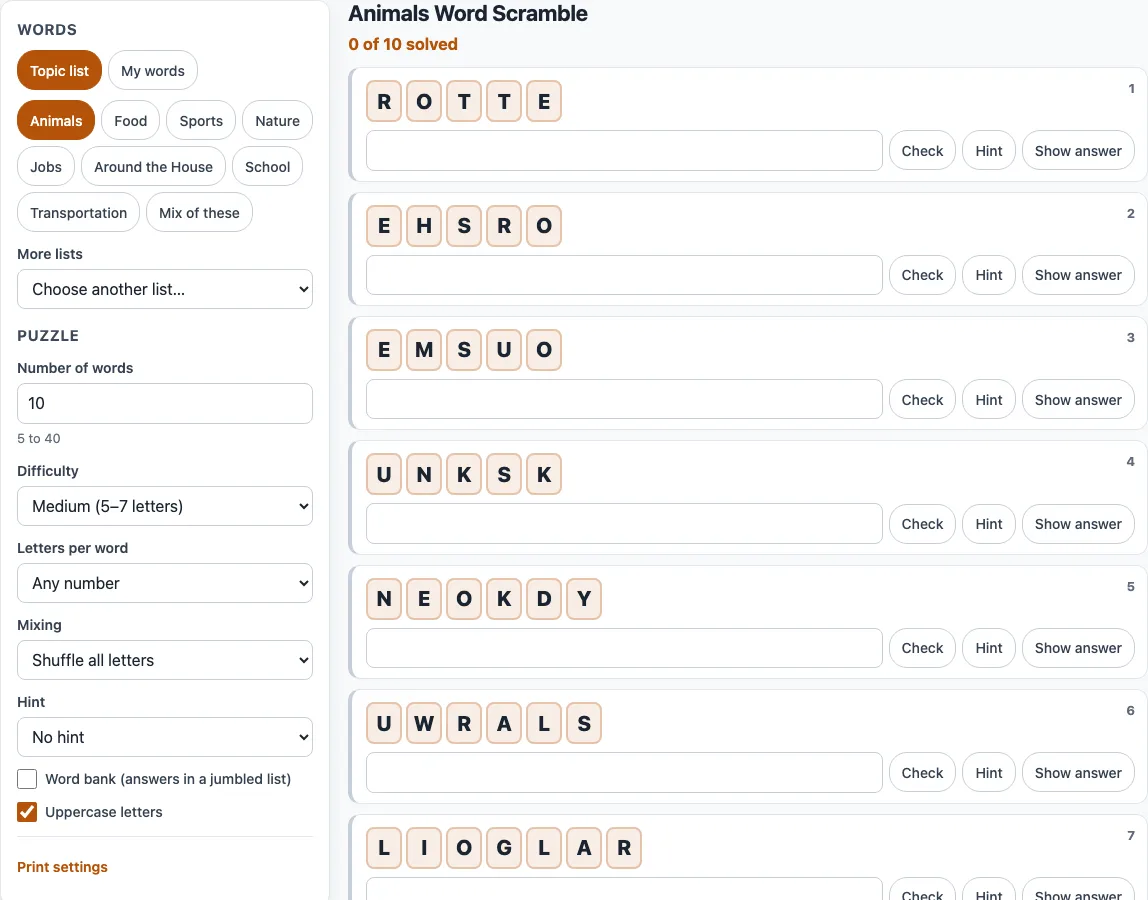Check the answer for puzzle ROTTE

click(x=922, y=151)
